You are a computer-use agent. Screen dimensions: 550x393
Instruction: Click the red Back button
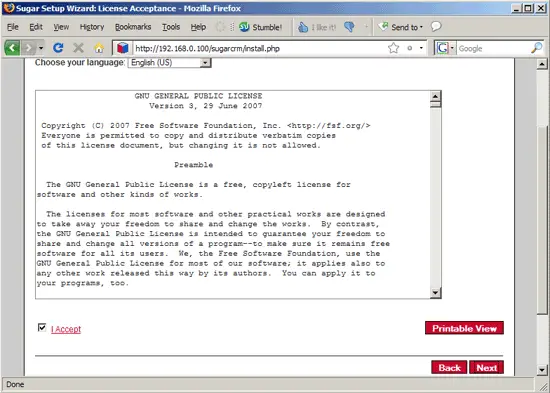(449, 368)
